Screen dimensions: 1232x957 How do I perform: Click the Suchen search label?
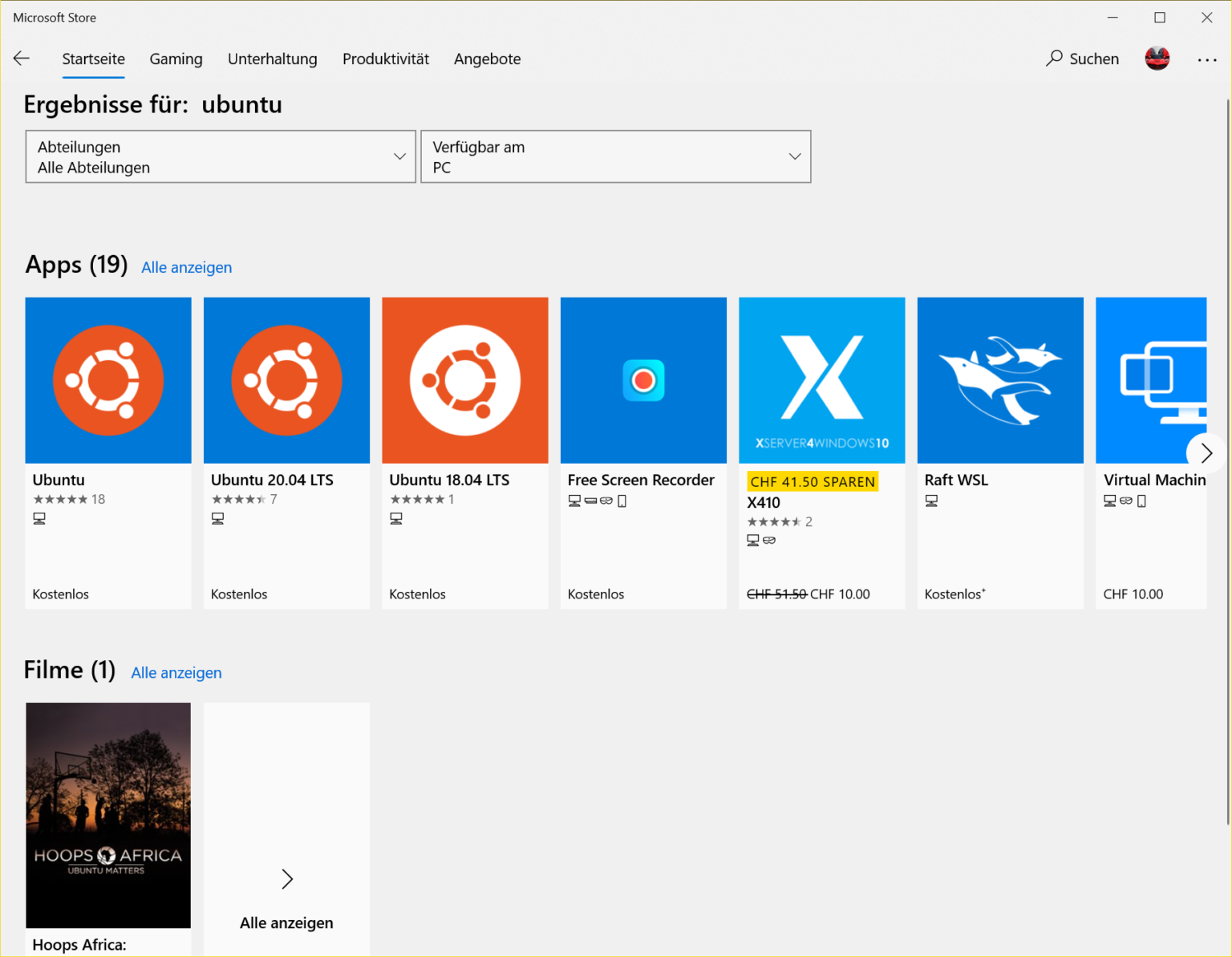point(1094,59)
